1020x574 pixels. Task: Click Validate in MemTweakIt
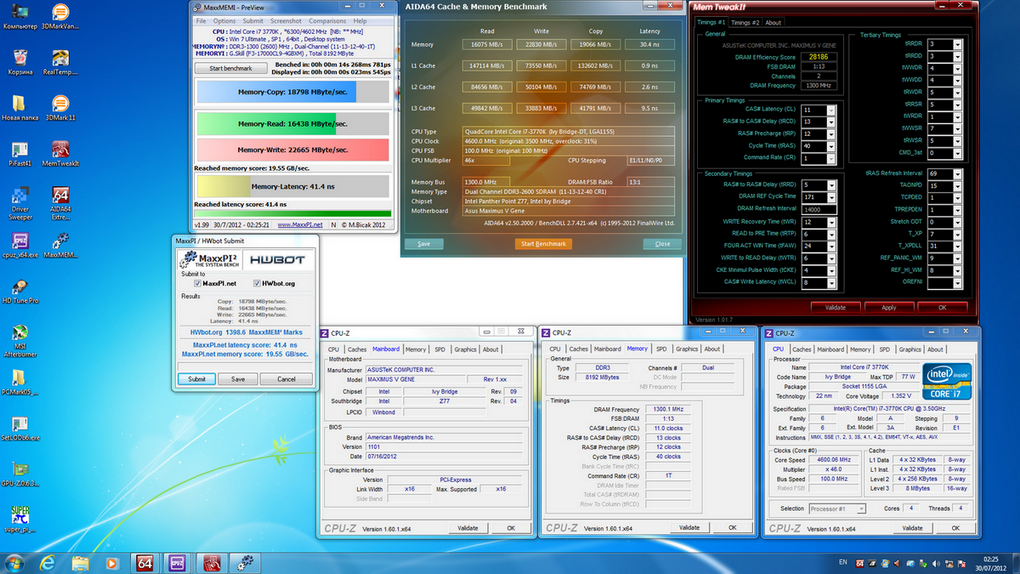pos(835,307)
